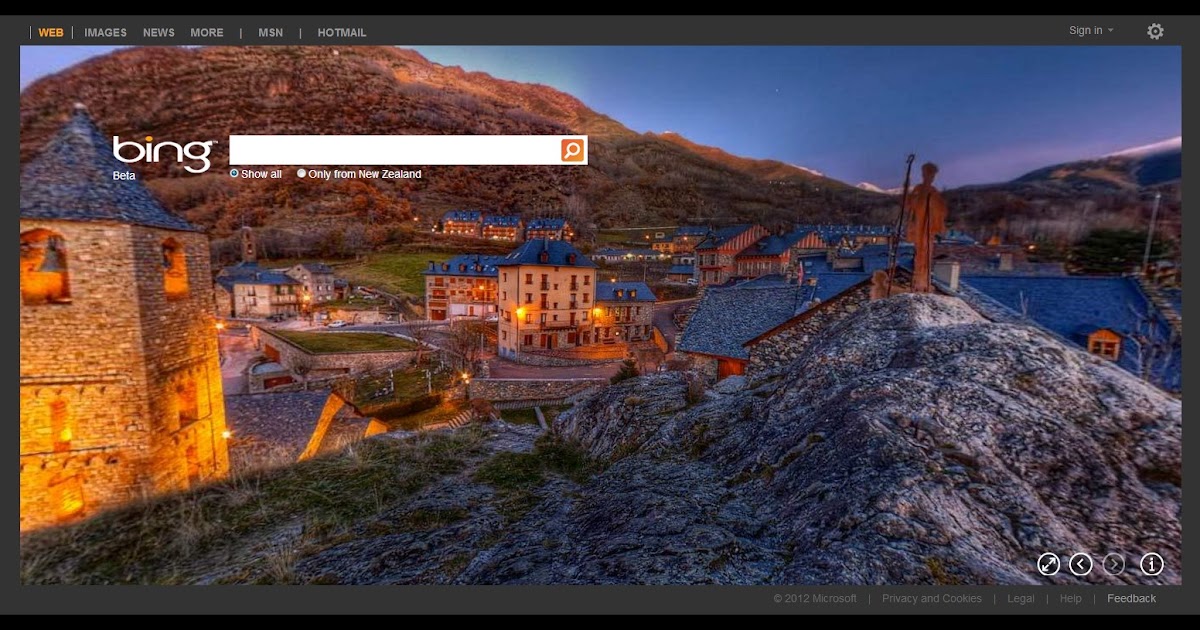This screenshot has height=630, width=1200.
Task: Click the Legal link
Action: (1020, 598)
